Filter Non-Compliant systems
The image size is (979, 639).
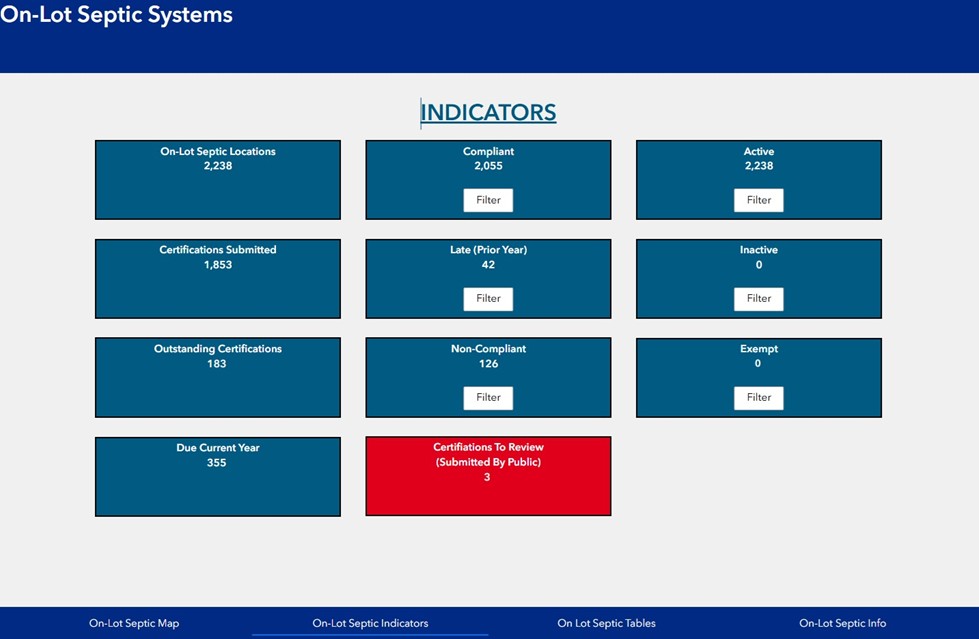coord(488,397)
